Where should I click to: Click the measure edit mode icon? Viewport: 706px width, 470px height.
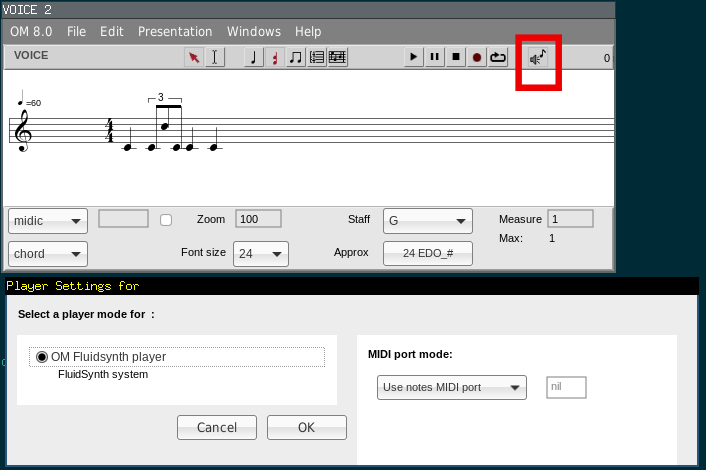317,58
